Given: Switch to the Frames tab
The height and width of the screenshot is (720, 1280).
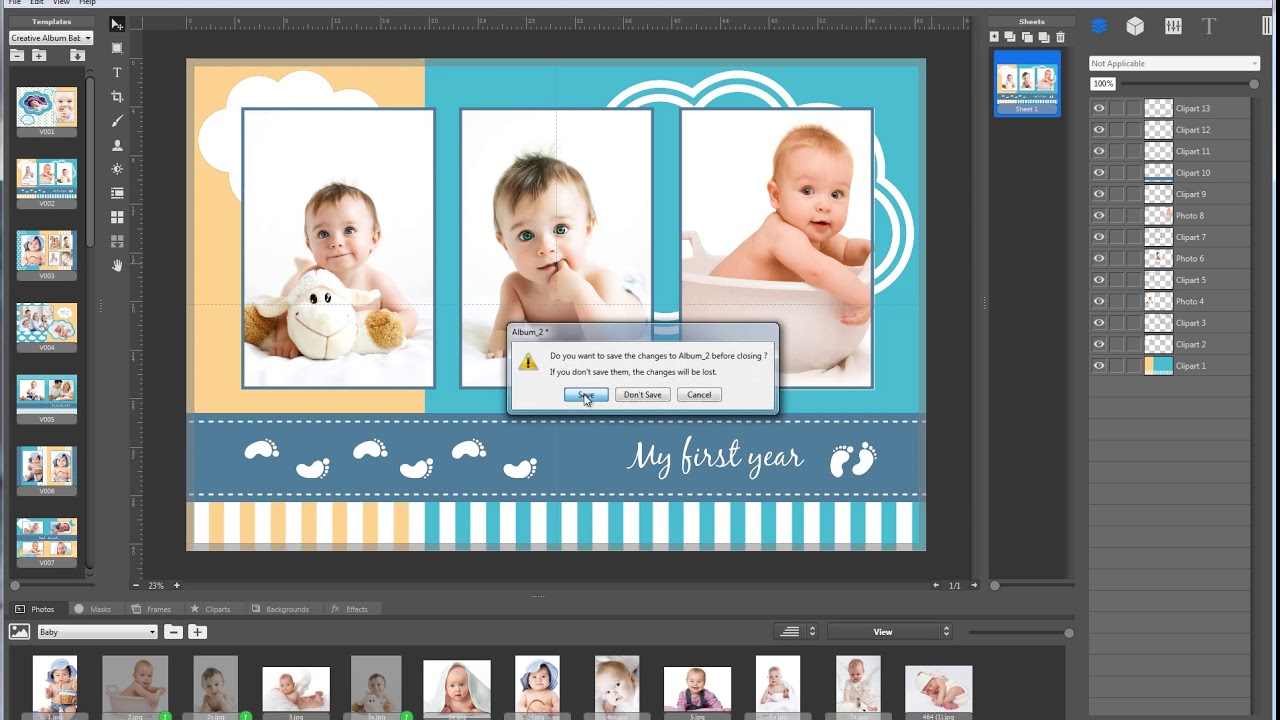Looking at the screenshot, I should (x=152, y=609).
